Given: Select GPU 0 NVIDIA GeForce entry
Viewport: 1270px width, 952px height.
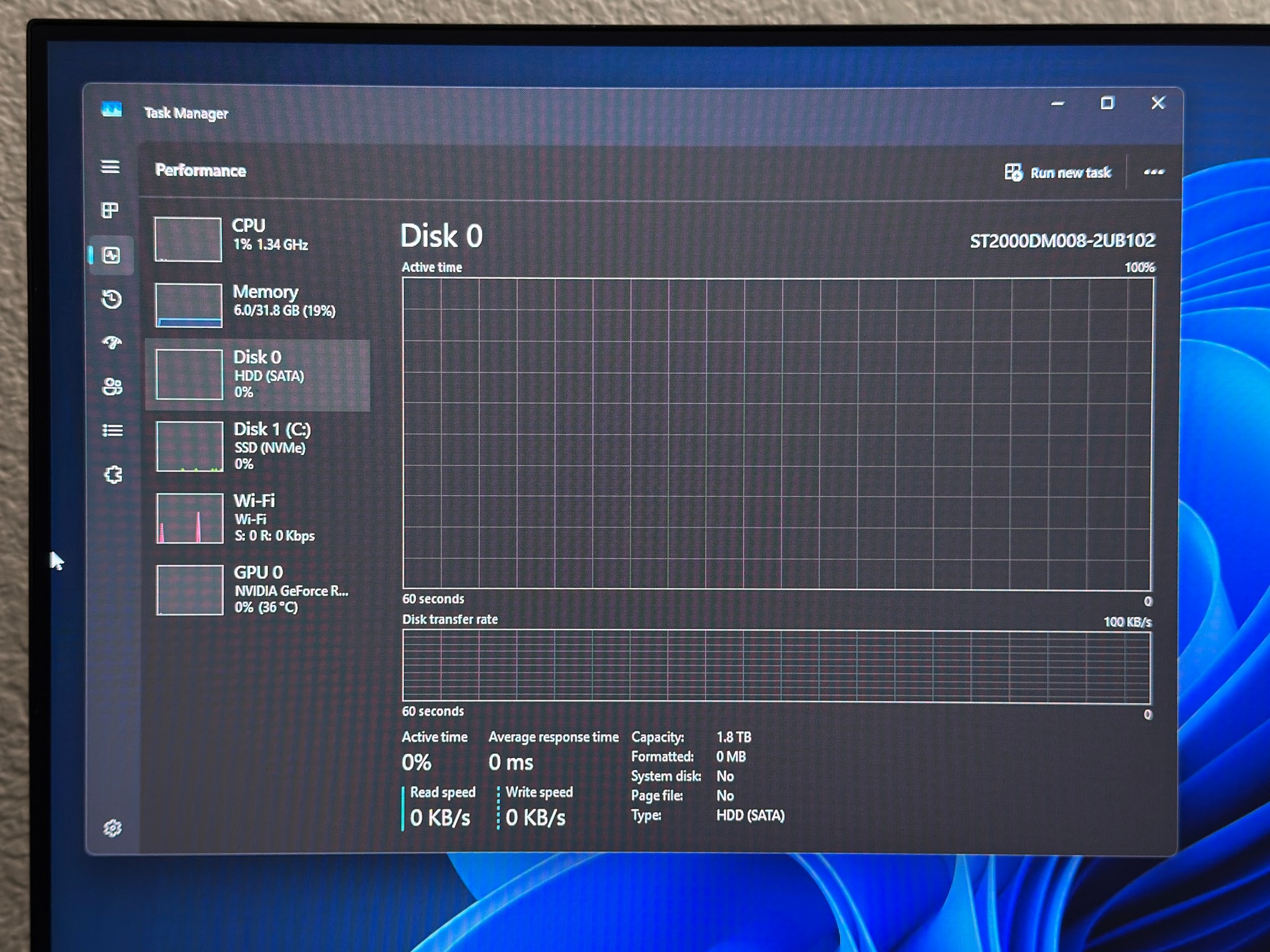Looking at the screenshot, I should (x=257, y=589).
